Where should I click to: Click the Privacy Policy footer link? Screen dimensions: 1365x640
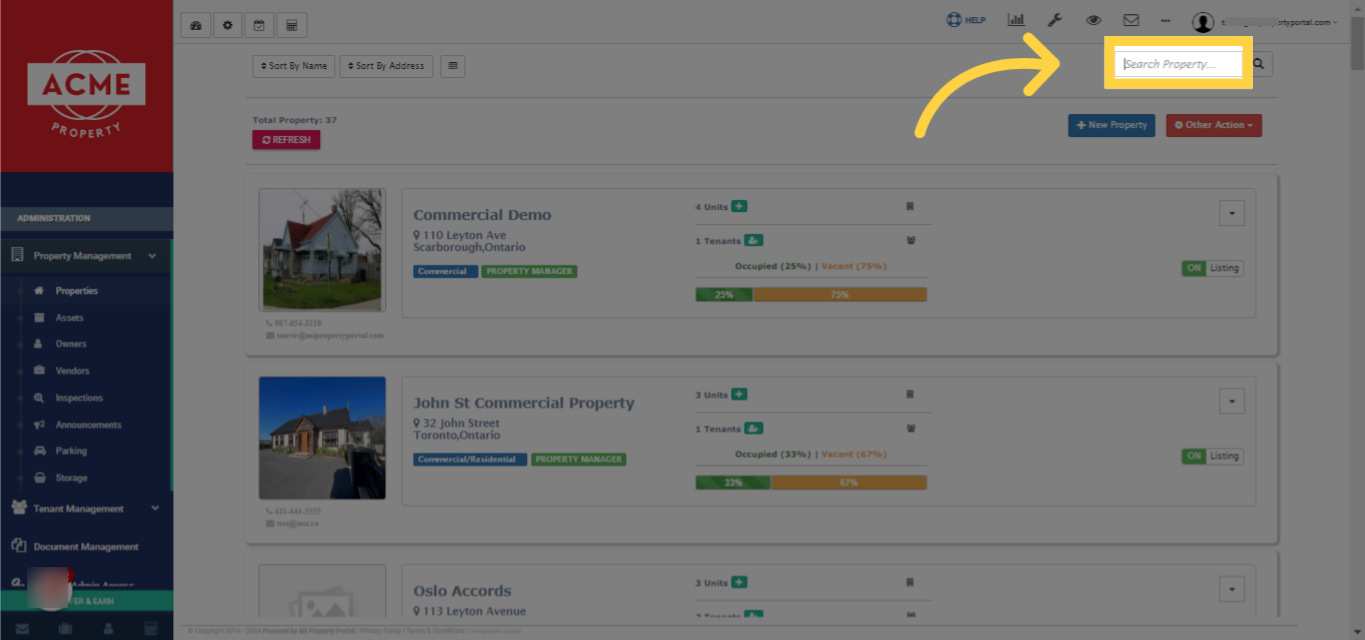380,632
